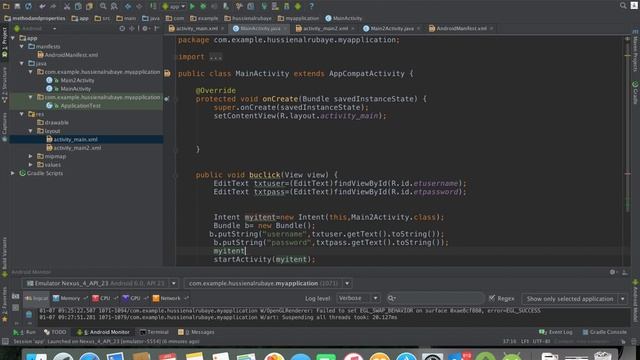Screen dimensions: 640x360
Task: Click the Copy toolbar icon
Action: (78, 6)
